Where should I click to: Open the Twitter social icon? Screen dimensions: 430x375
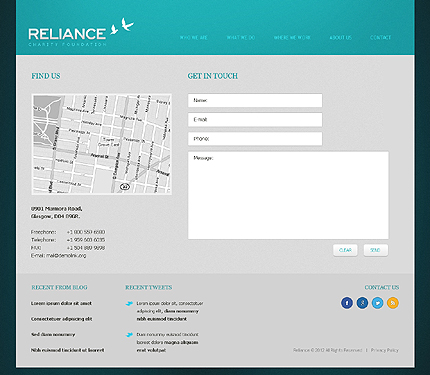[378, 303]
